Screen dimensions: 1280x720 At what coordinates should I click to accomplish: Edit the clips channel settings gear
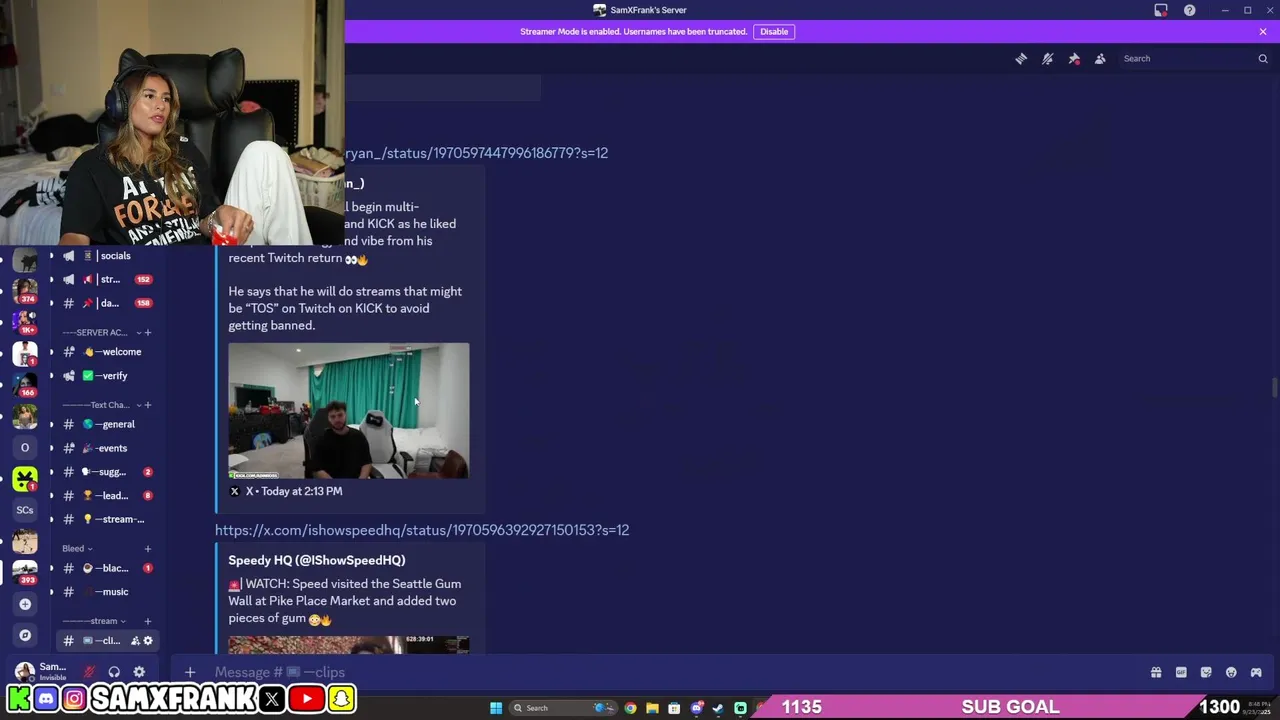148,641
